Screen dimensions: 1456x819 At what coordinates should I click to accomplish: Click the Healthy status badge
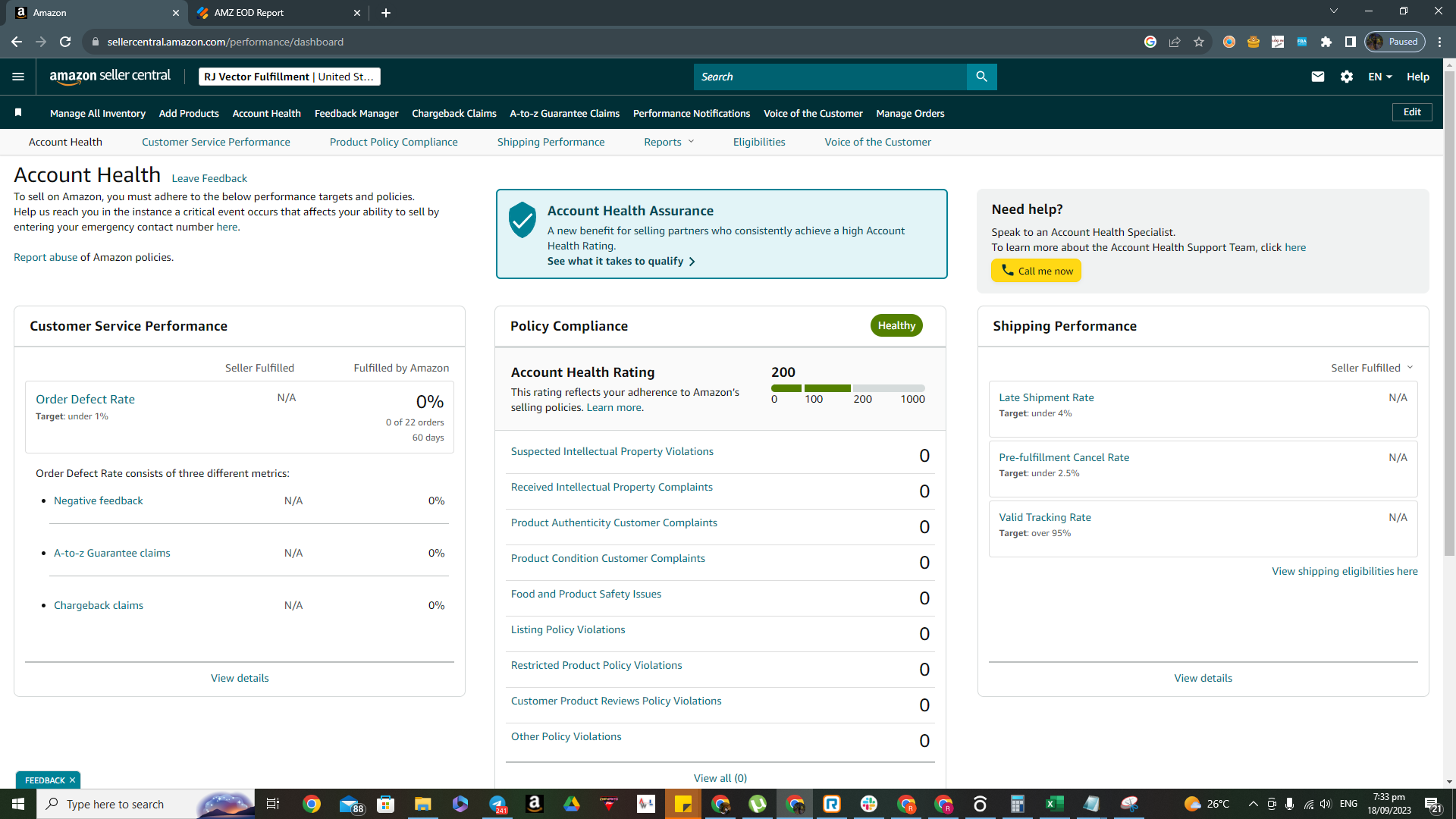[x=896, y=325]
